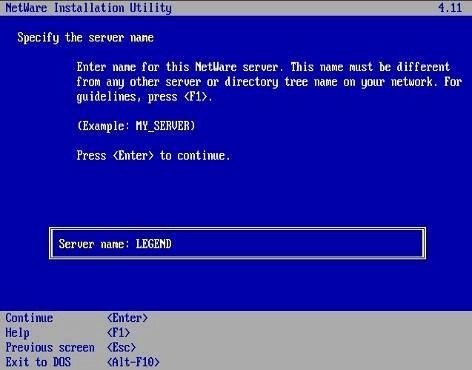The height and width of the screenshot is (370, 472).
Task: Click the Server name: label
Action: coord(94,244)
